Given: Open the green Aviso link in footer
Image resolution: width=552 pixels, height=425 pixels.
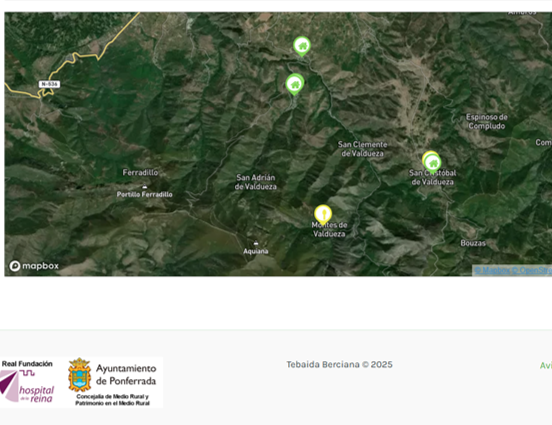Looking at the screenshot, I should point(546,365).
